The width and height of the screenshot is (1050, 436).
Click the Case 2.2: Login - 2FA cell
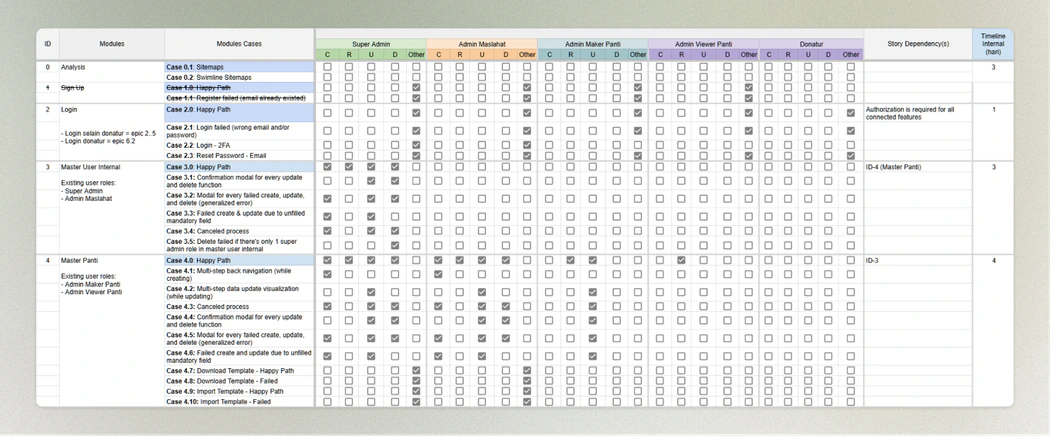coord(239,145)
